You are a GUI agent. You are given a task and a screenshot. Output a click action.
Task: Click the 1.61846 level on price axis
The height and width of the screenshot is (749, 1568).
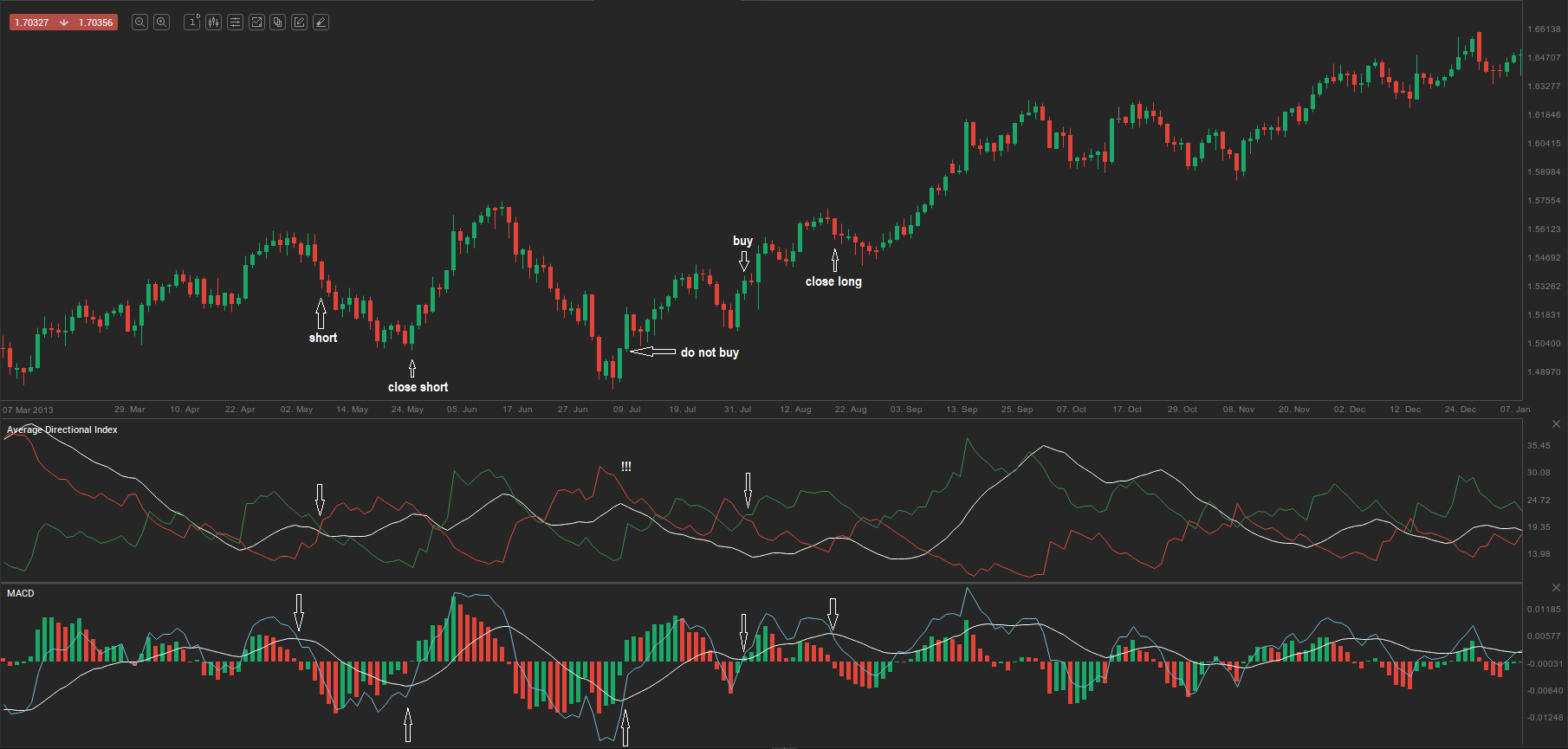(x=1544, y=115)
